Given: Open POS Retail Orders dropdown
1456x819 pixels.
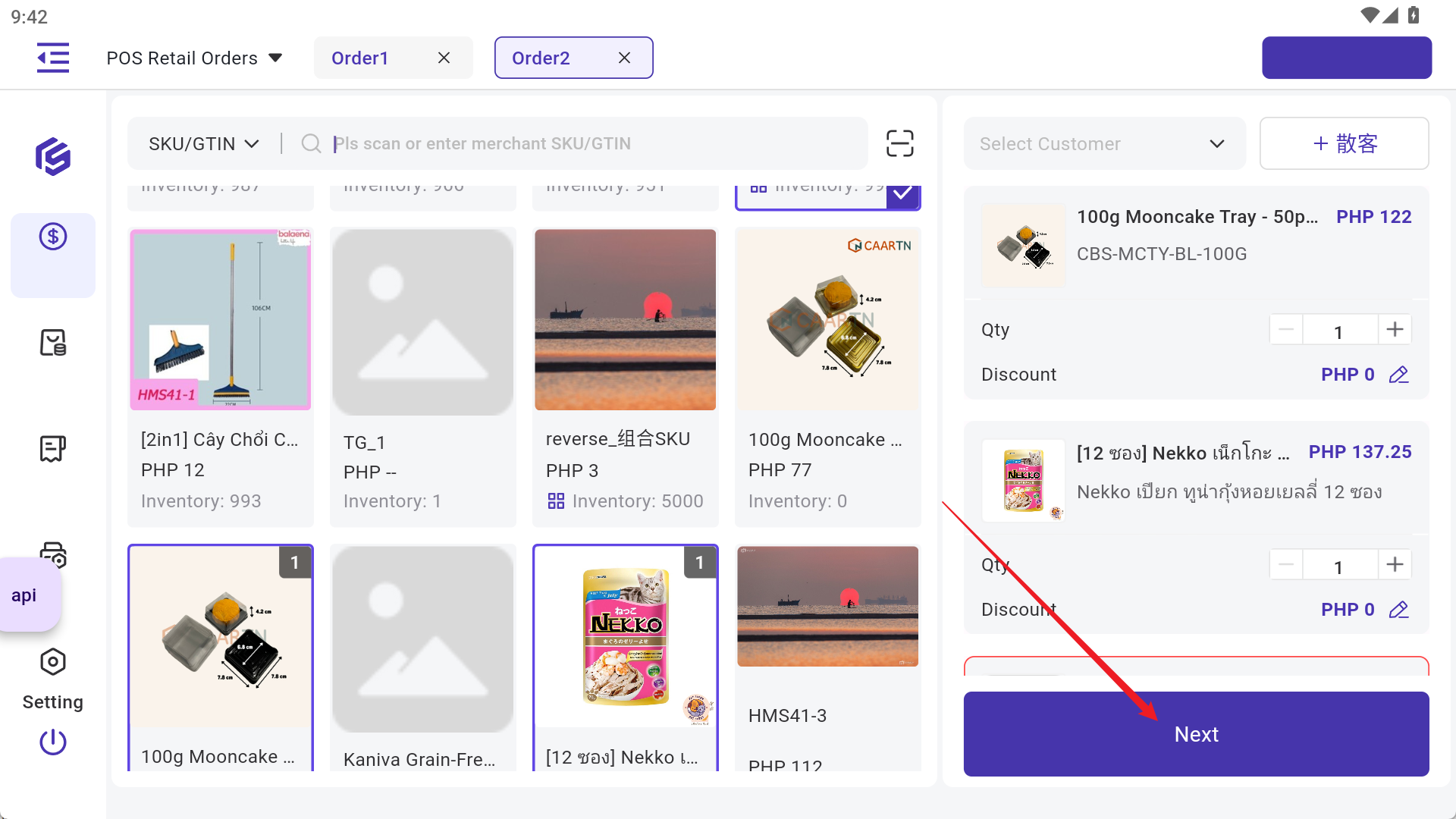Looking at the screenshot, I should [195, 58].
